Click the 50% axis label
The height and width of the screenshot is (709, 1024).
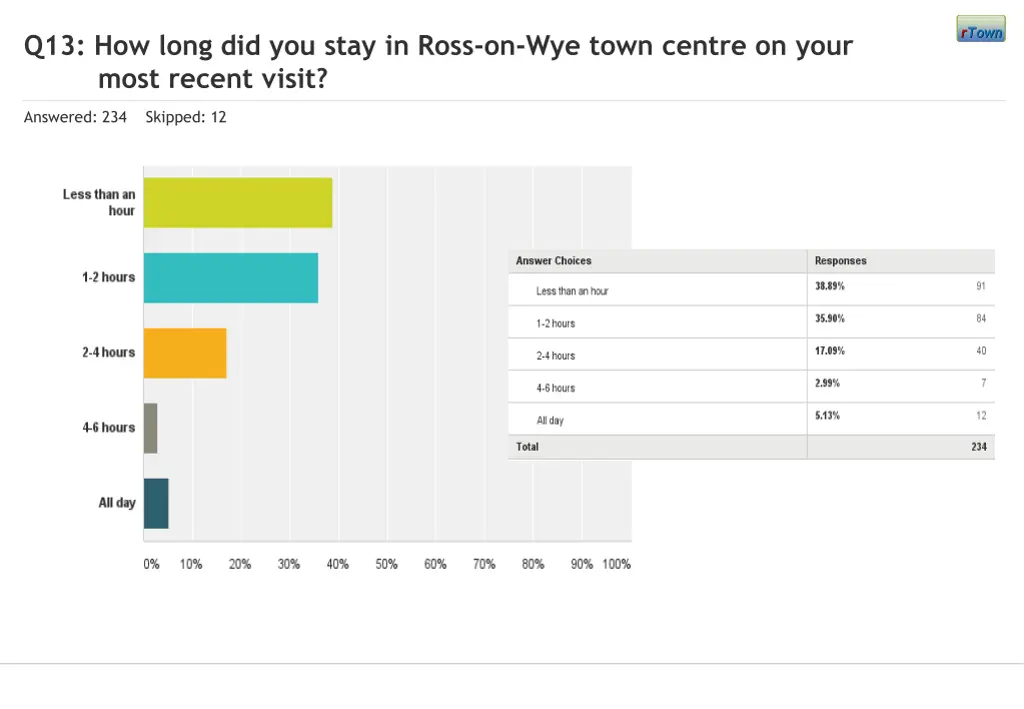[387, 564]
